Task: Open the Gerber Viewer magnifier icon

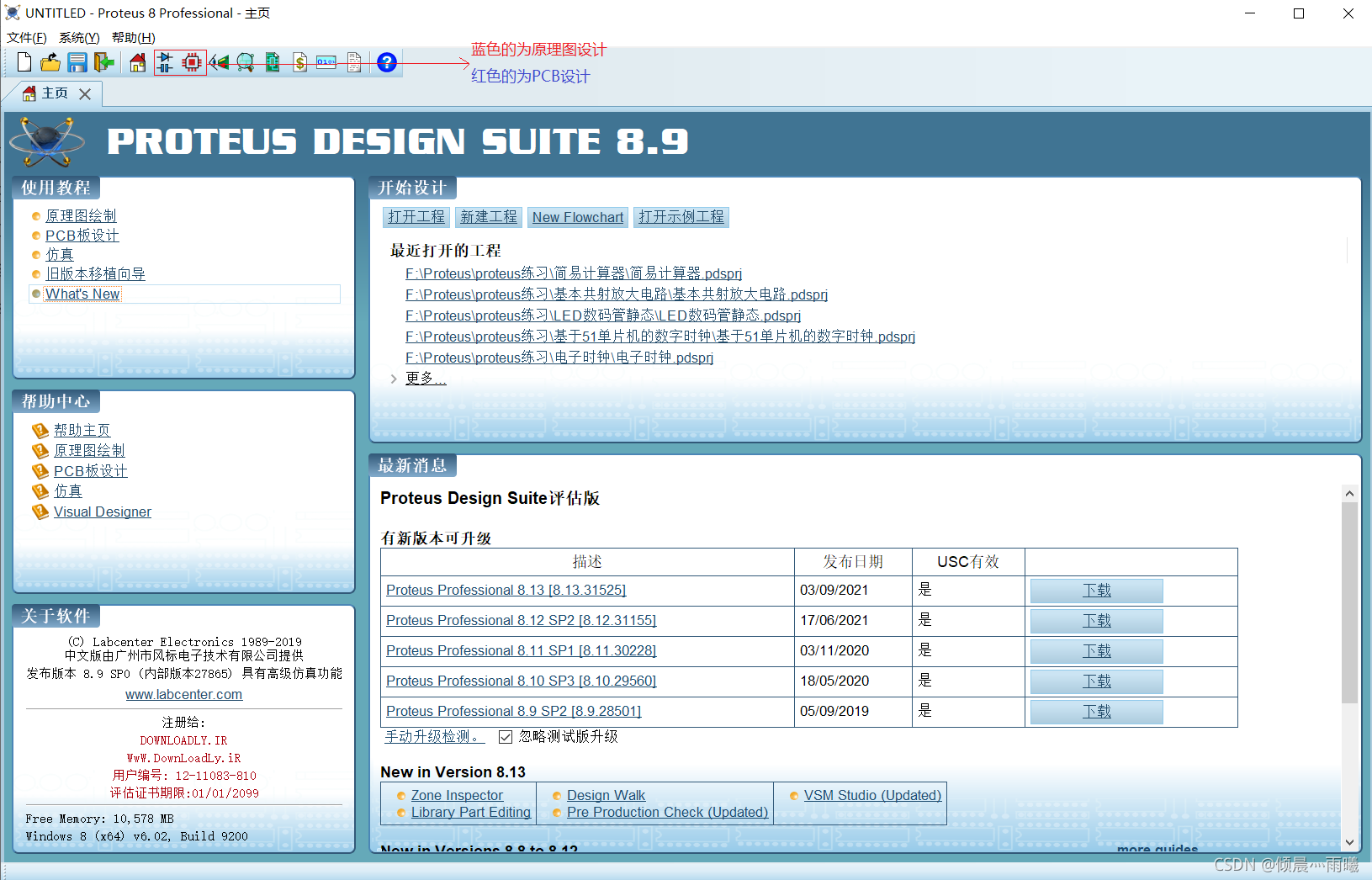Action: pyautogui.click(x=246, y=62)
